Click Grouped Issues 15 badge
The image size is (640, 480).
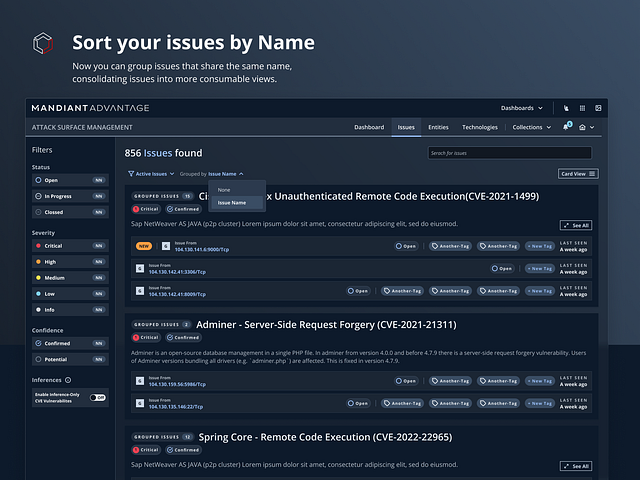pos(162,196)
